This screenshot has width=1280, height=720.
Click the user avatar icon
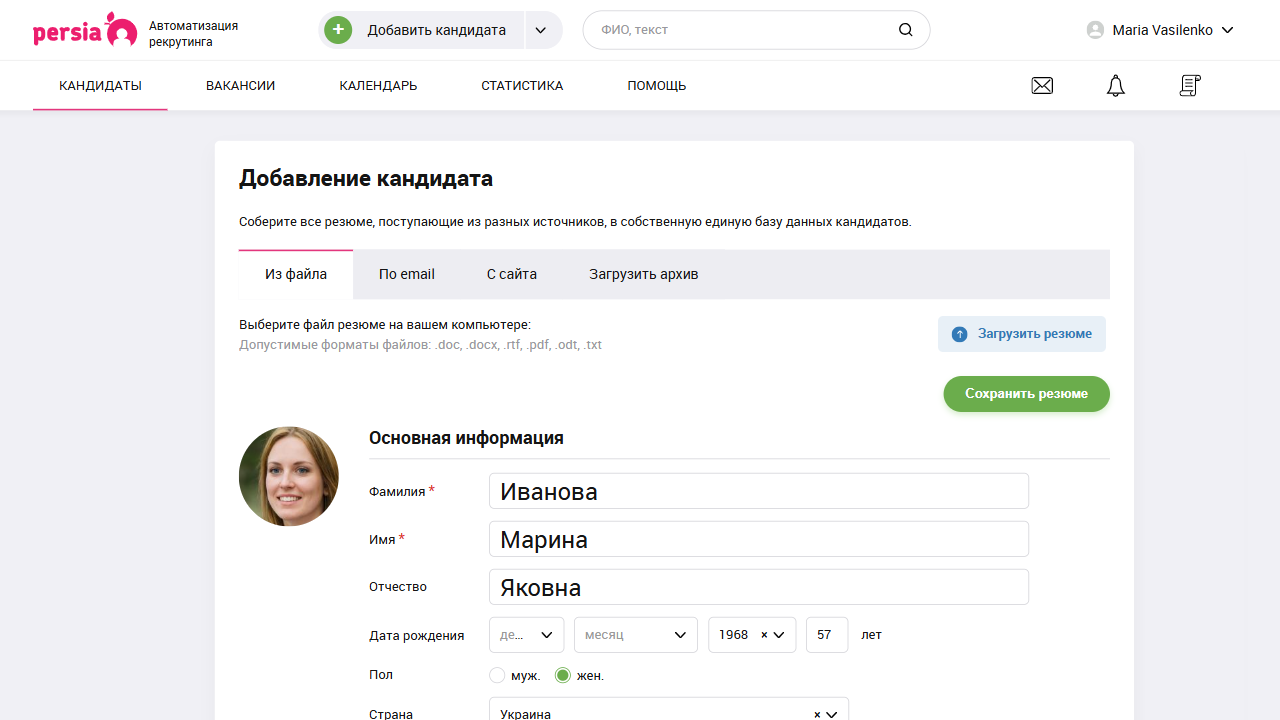click(1095, 29)
